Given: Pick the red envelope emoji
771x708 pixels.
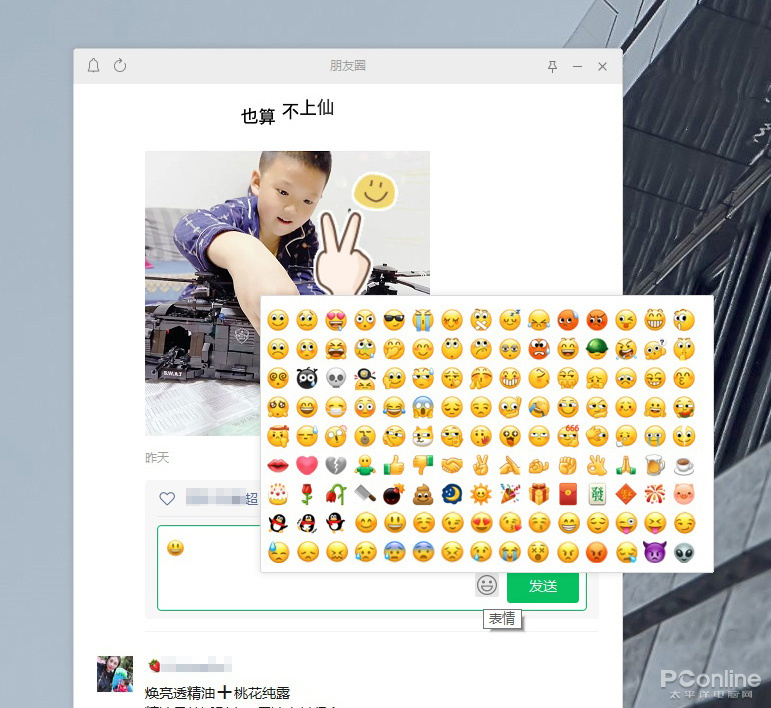Looking at the screenshot, I should click(x=568, y=494).
